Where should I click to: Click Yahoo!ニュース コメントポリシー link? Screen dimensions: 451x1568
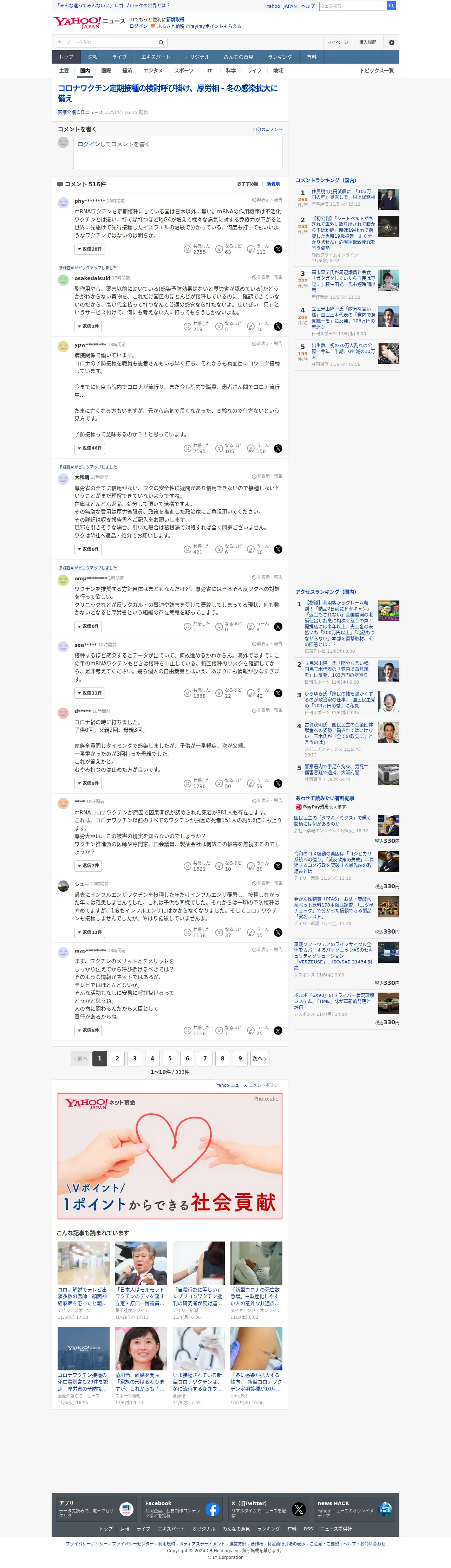click(x=249, y=1085)
